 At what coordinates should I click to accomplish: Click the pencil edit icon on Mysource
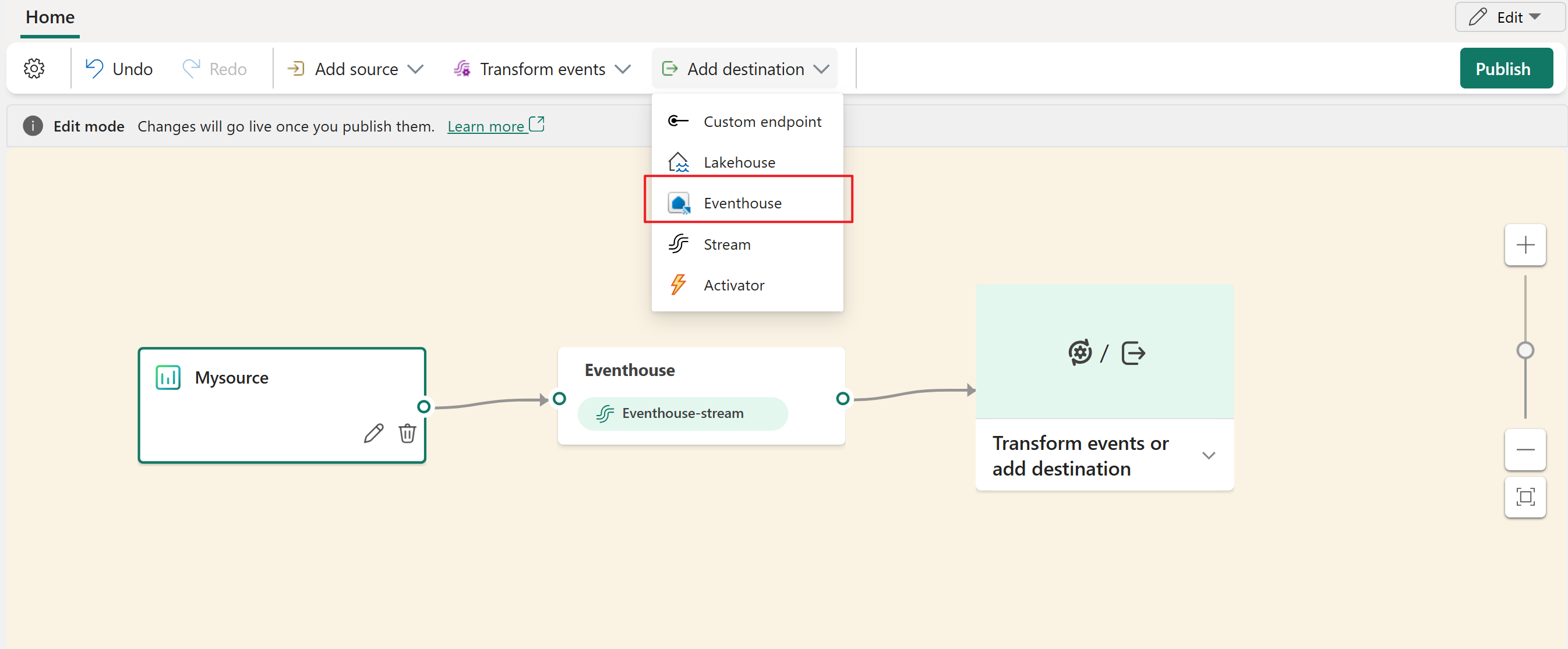[x=373, y=433]
